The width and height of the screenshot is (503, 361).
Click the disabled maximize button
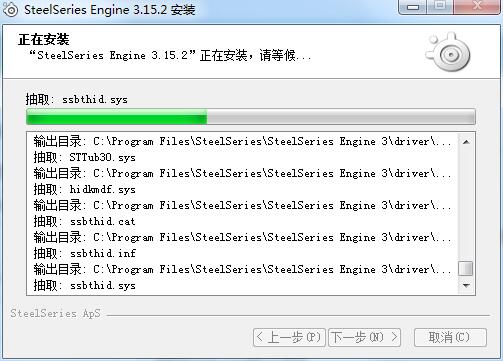tap(440, 7)
